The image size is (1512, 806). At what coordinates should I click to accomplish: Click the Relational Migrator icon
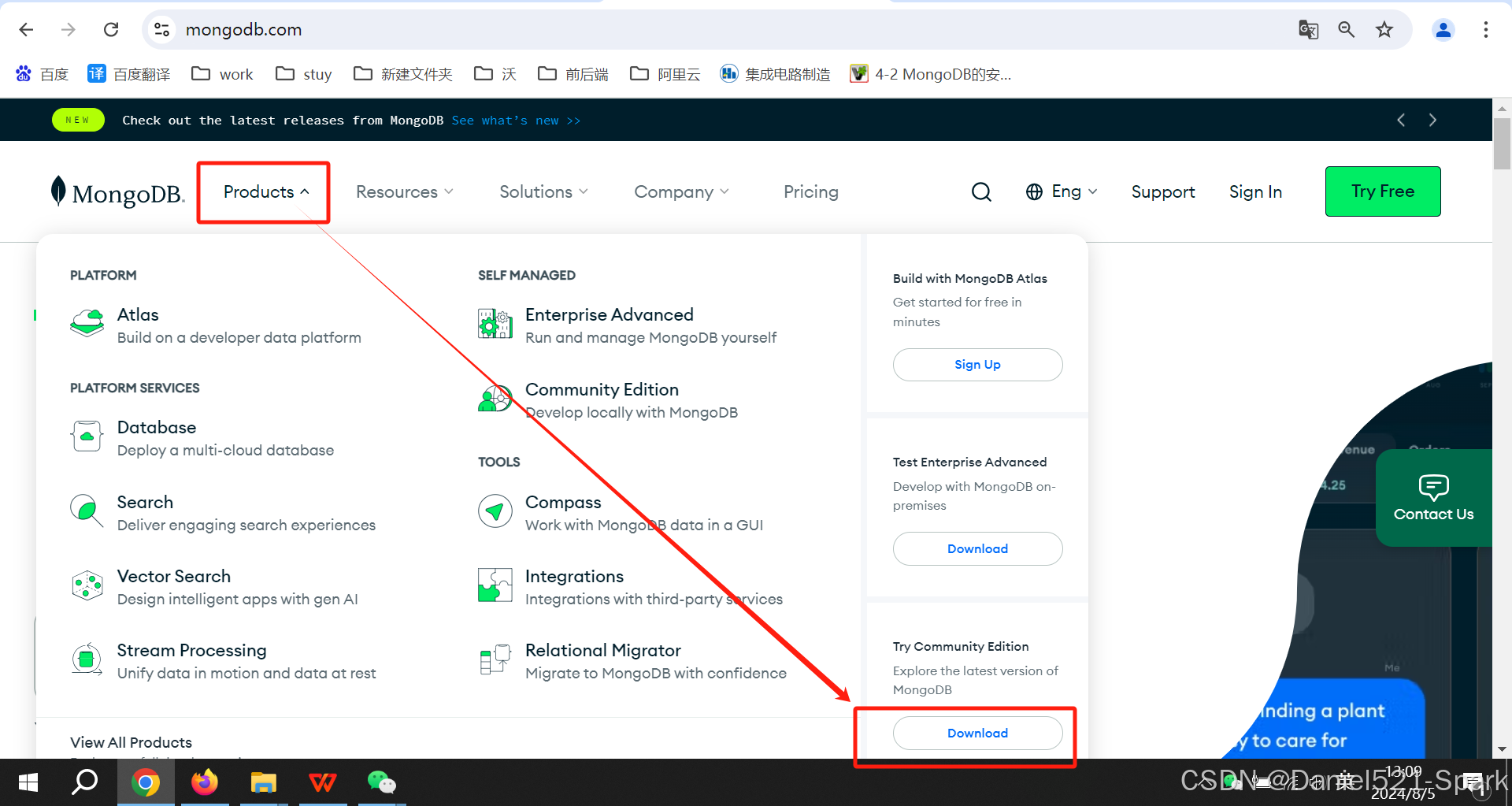[x=495, y=659]
